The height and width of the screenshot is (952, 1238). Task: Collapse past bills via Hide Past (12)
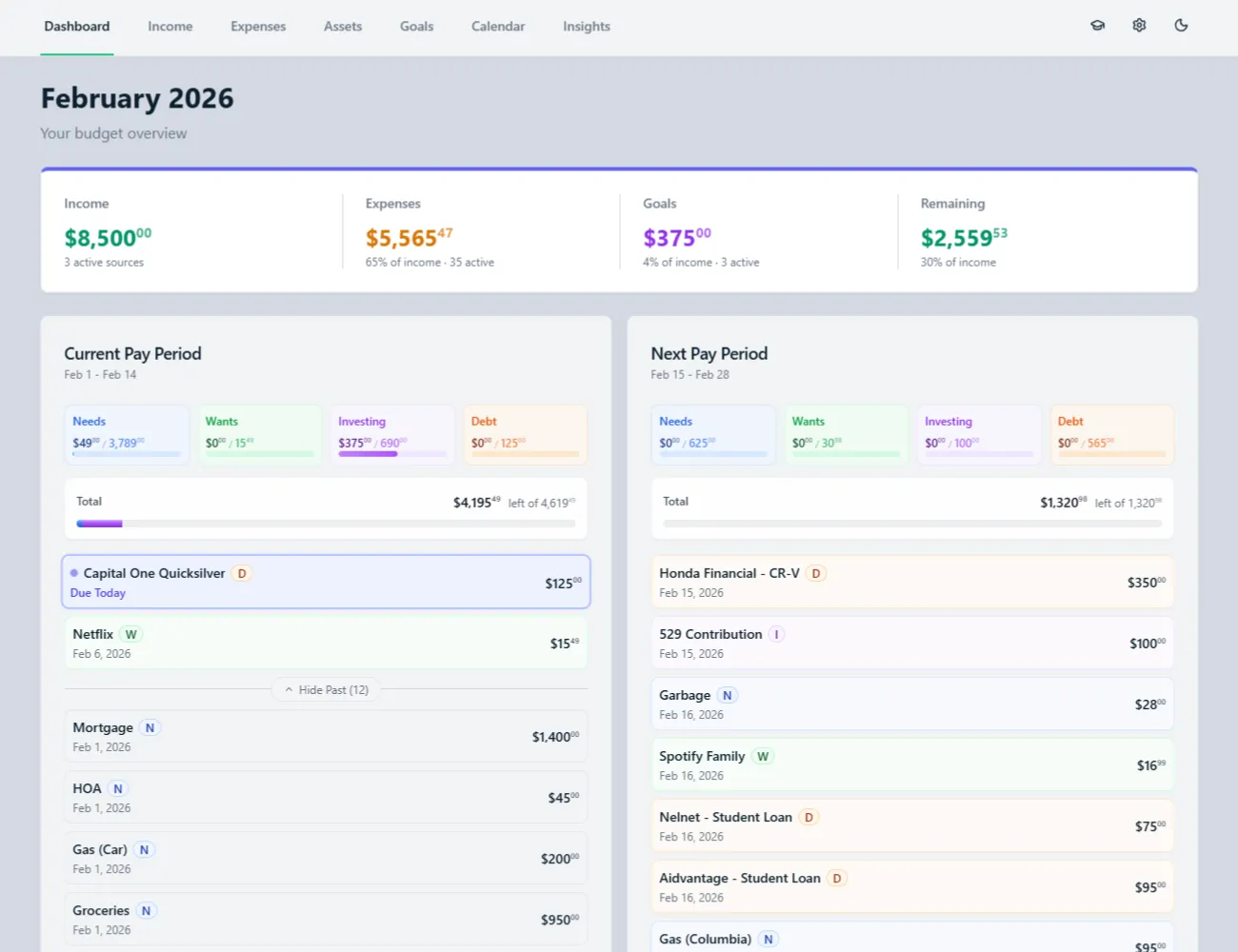coord(325,689)
